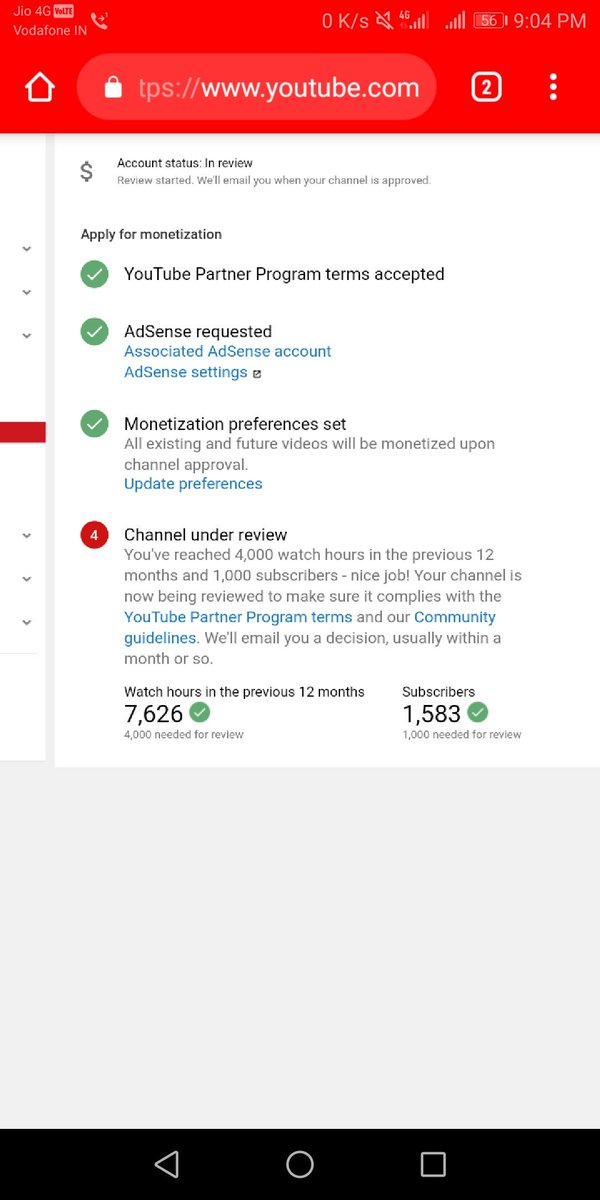Click the Apply for monetization heading
The image size is (600, 1200).
coord(151,234)
